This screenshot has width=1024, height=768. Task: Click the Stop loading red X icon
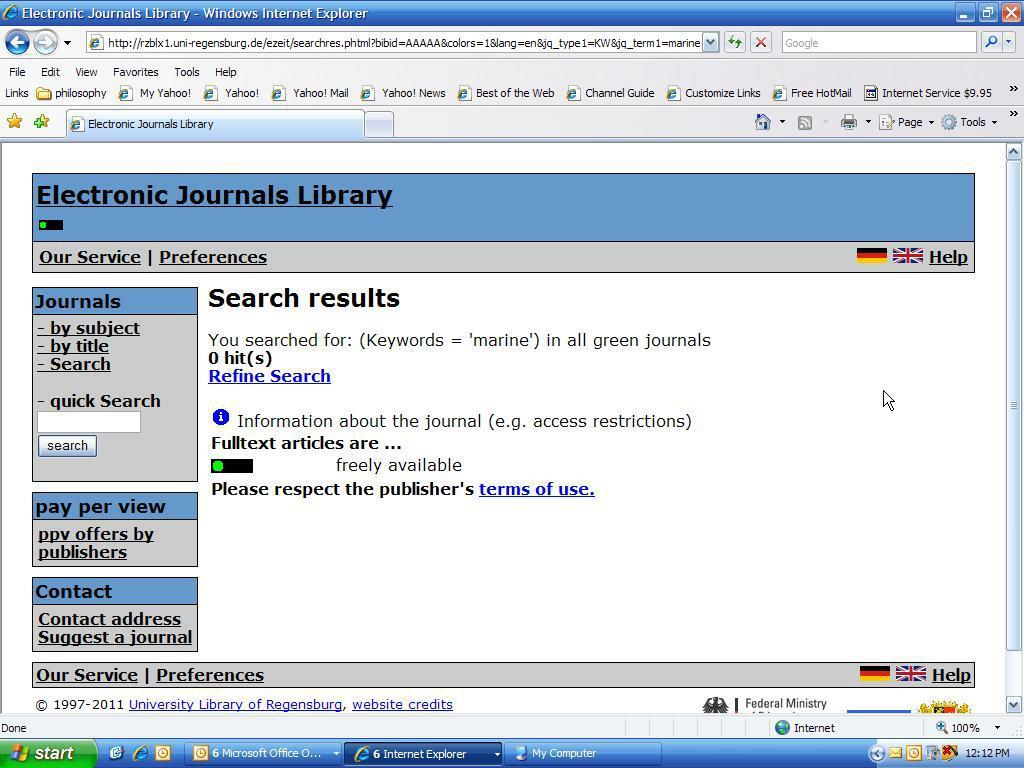(x=761, y=43)
